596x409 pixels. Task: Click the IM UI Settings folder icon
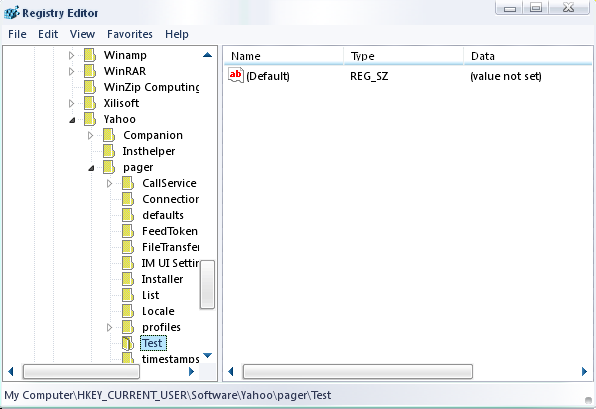[128, 263]
